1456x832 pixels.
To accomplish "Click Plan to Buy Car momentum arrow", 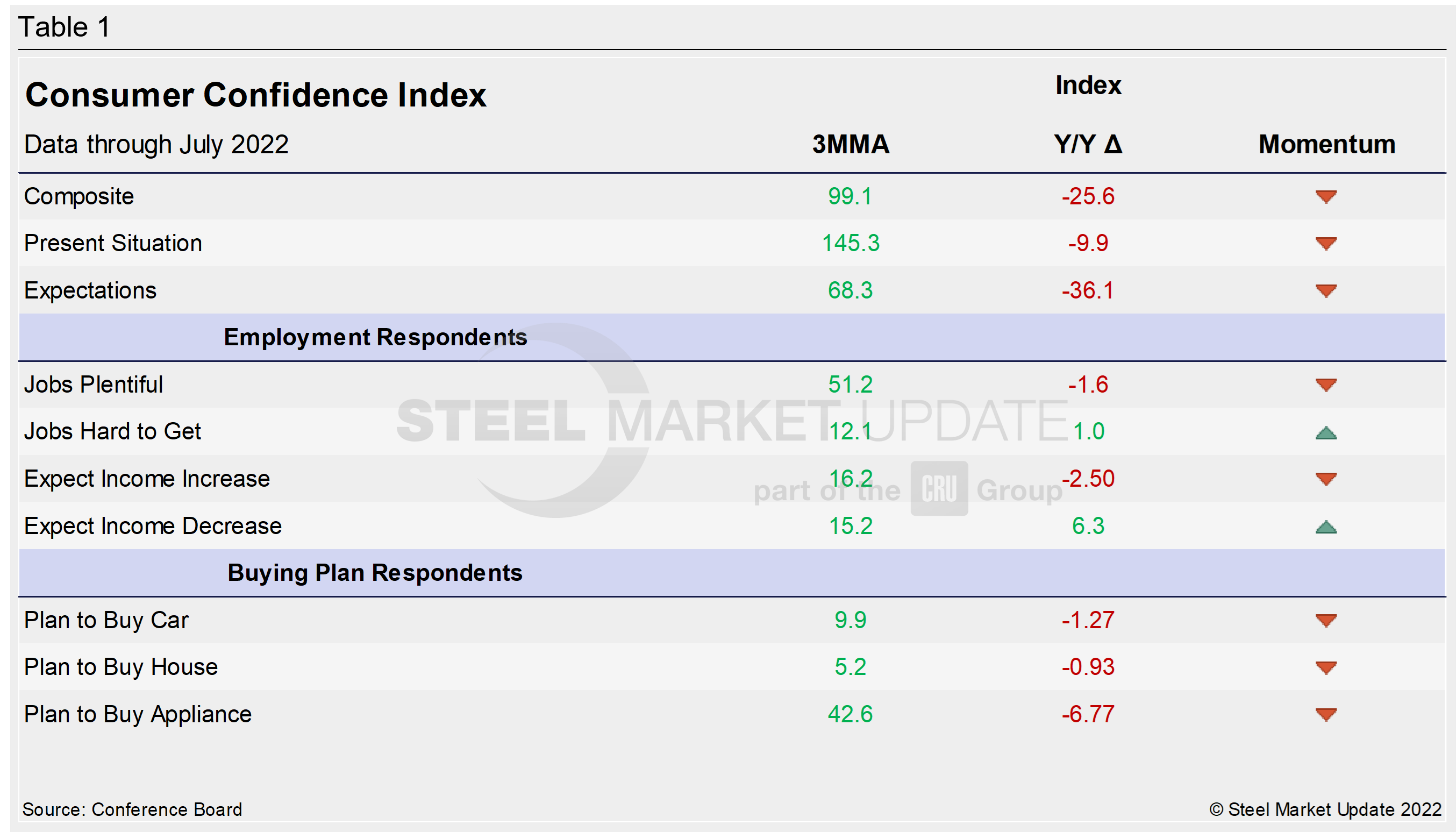I will point(1326,621).
